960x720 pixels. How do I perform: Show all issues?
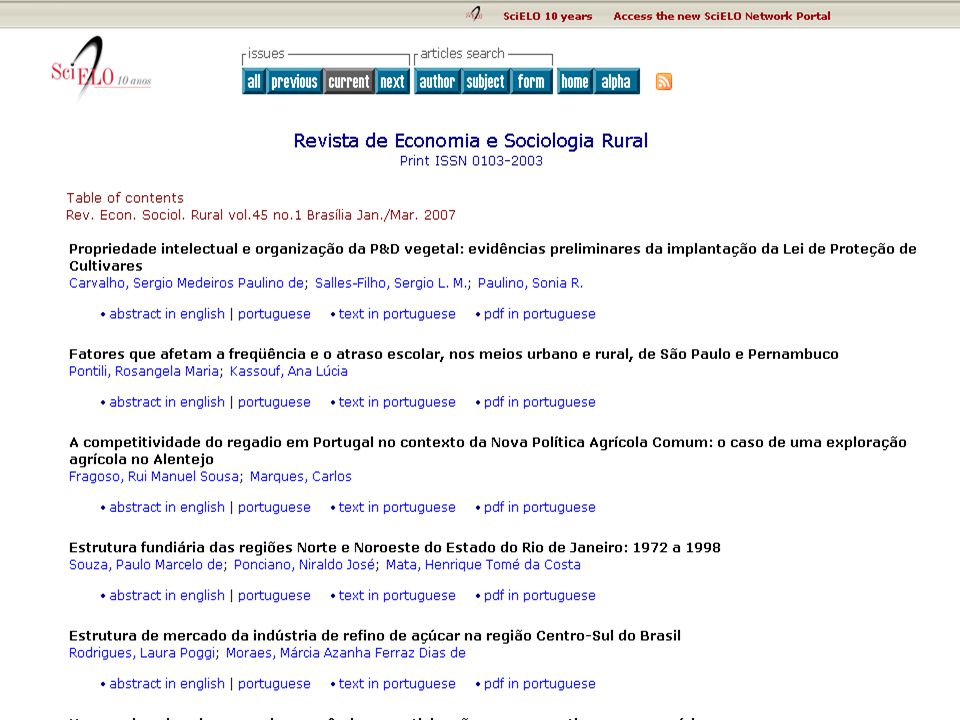coord(253,81)
